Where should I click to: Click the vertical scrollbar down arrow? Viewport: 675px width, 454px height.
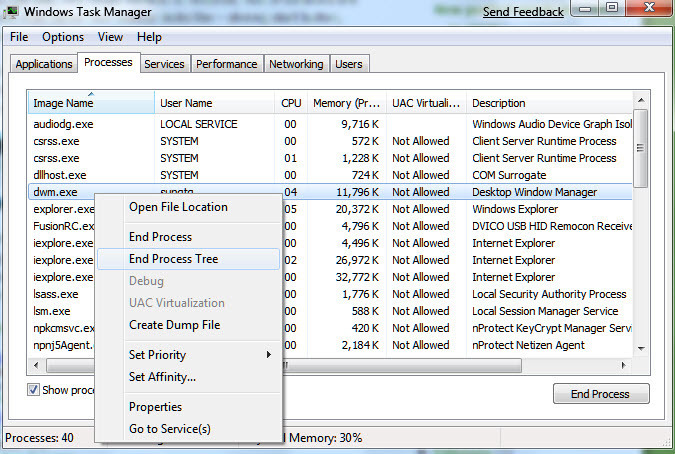tap(641, 349)
